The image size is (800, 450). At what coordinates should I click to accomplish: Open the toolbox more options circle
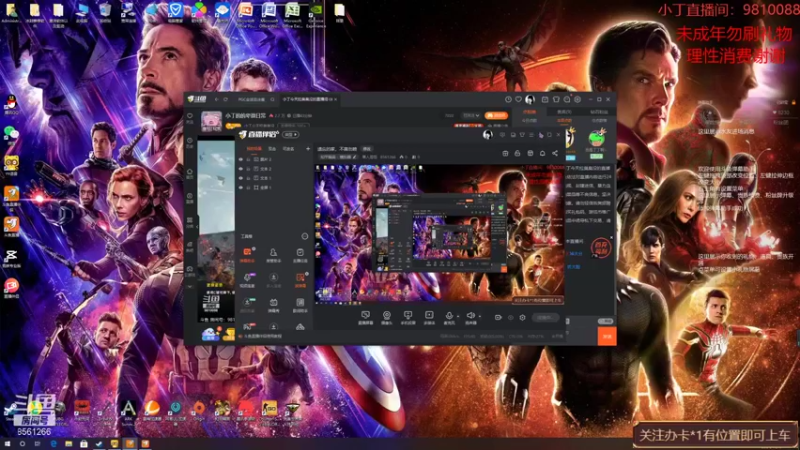pos(305,236)
